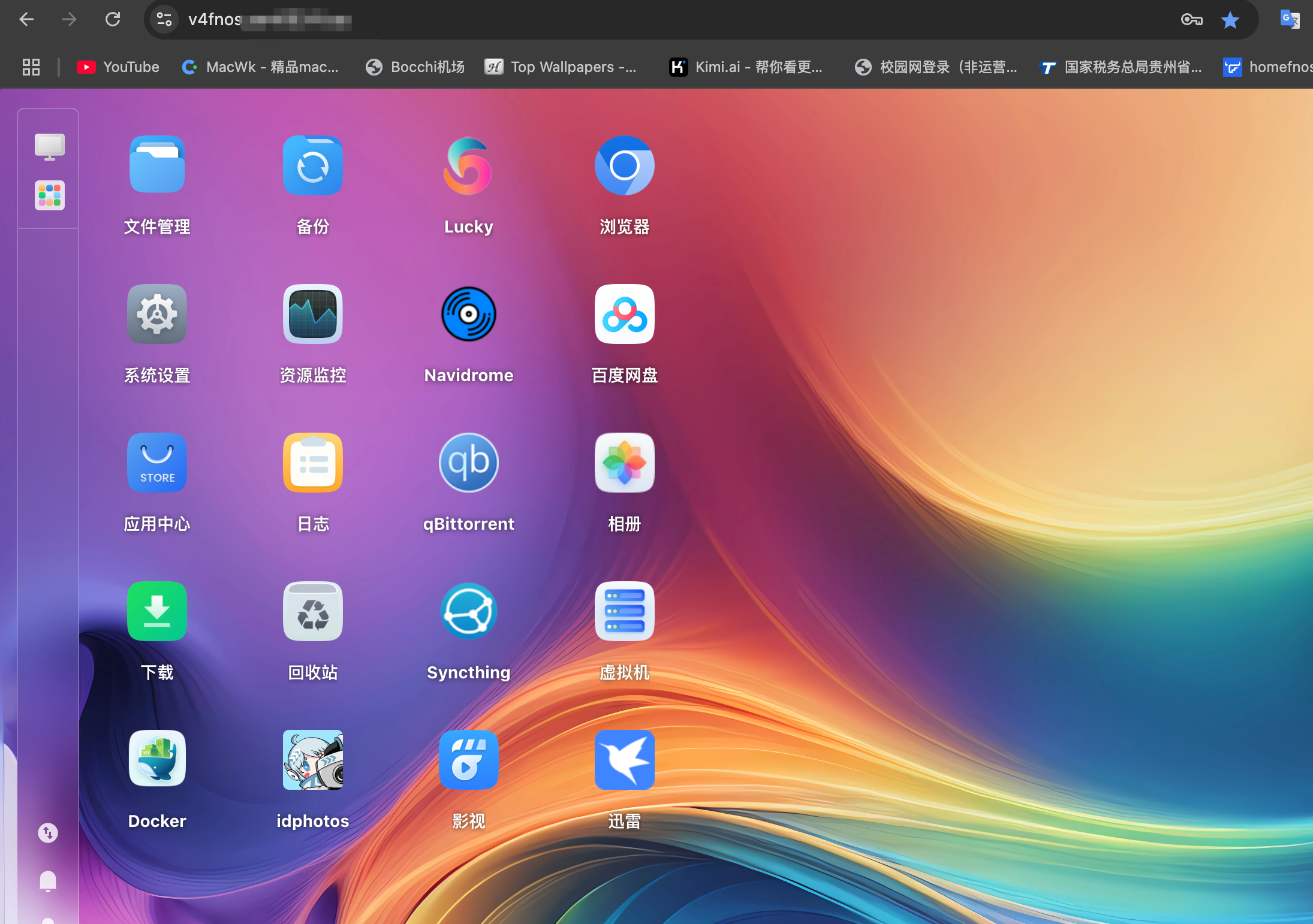Open the 回收站 recycle bin

pos(313,611)
